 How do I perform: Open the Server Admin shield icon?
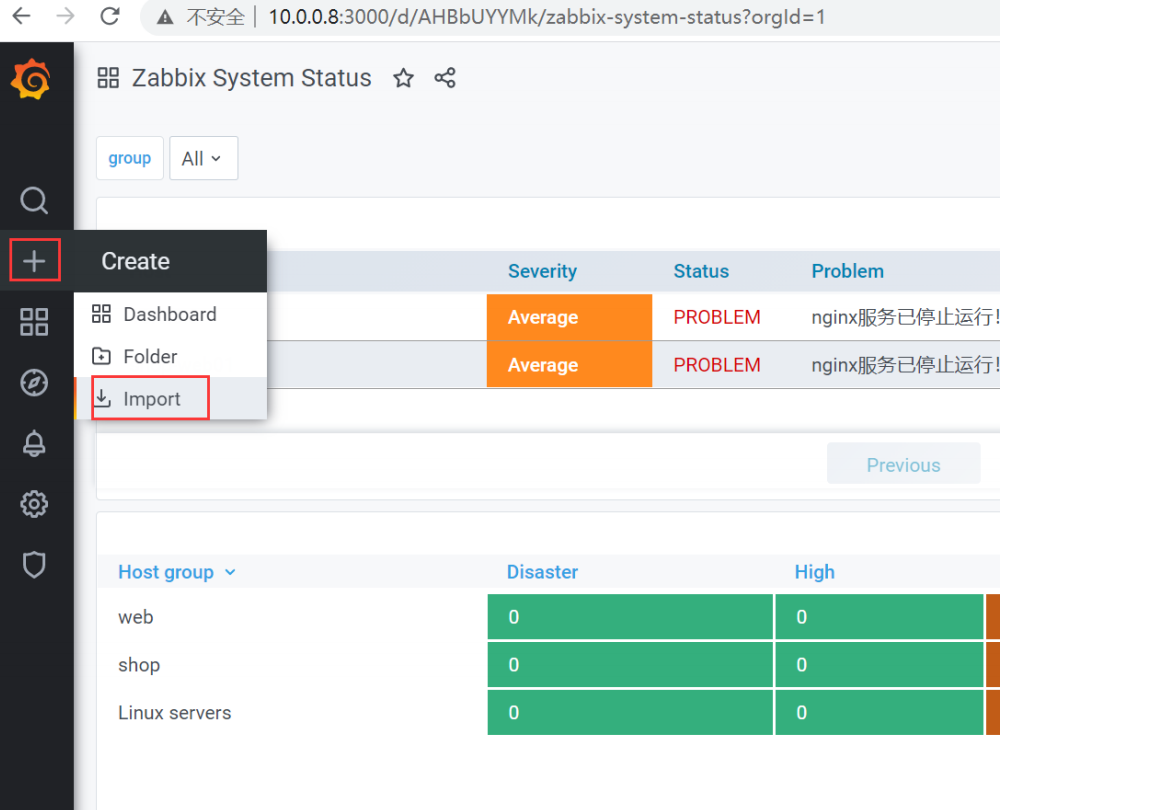click(33, 565)
